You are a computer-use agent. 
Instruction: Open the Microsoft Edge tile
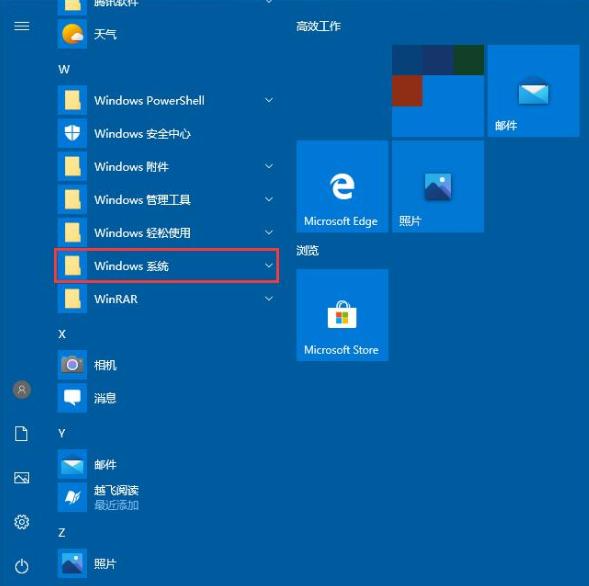[x=342, y=187]
